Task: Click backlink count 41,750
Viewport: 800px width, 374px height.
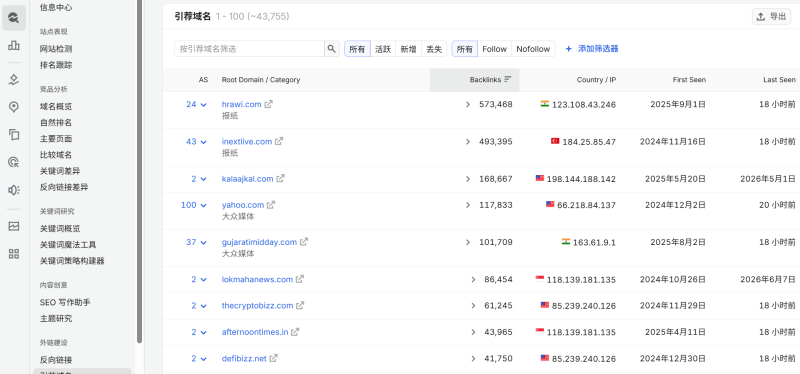Action: click(x=498, y=358)
